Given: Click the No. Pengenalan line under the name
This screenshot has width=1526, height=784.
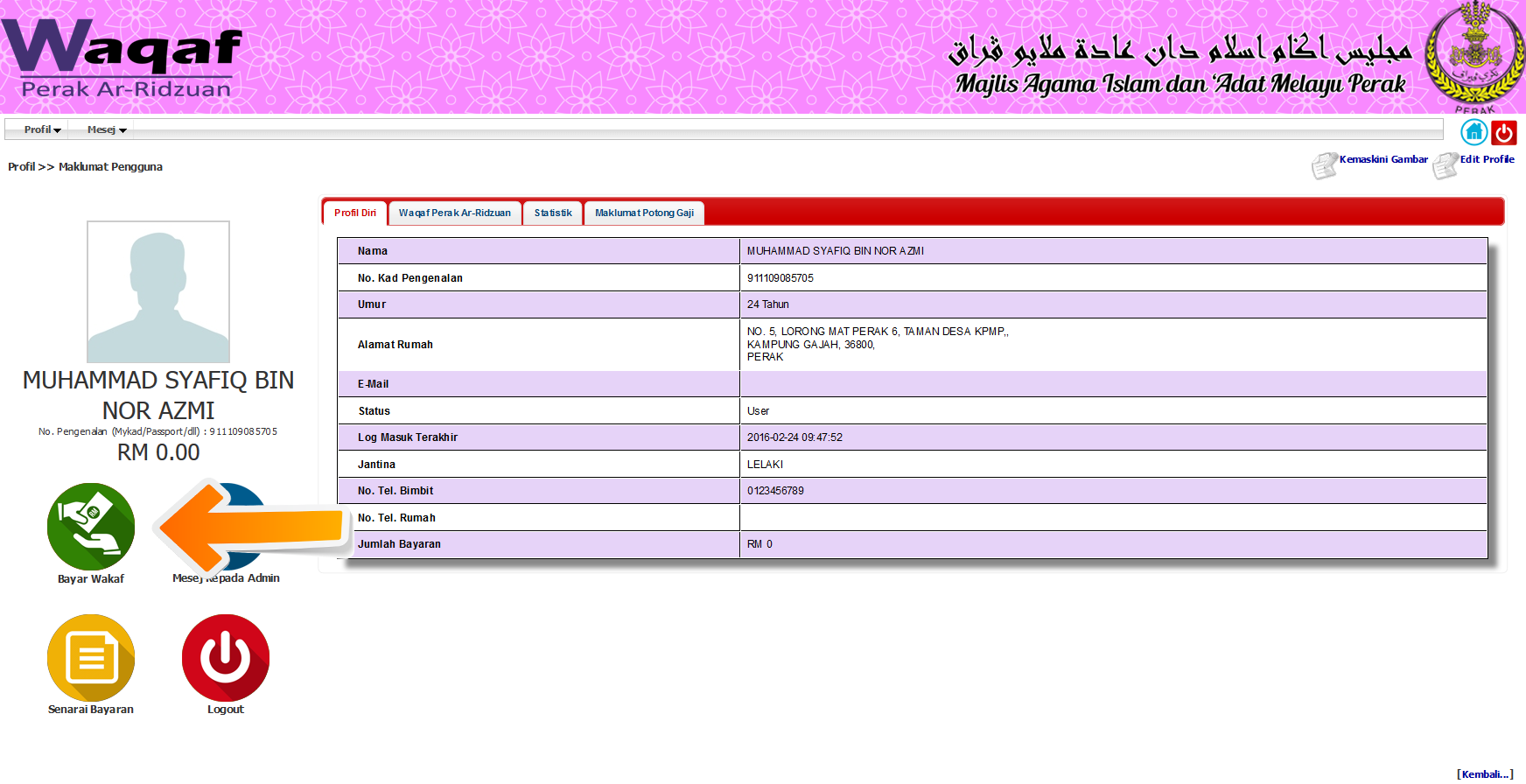Looking at the screenshot, I should click(x=158, y=431).
